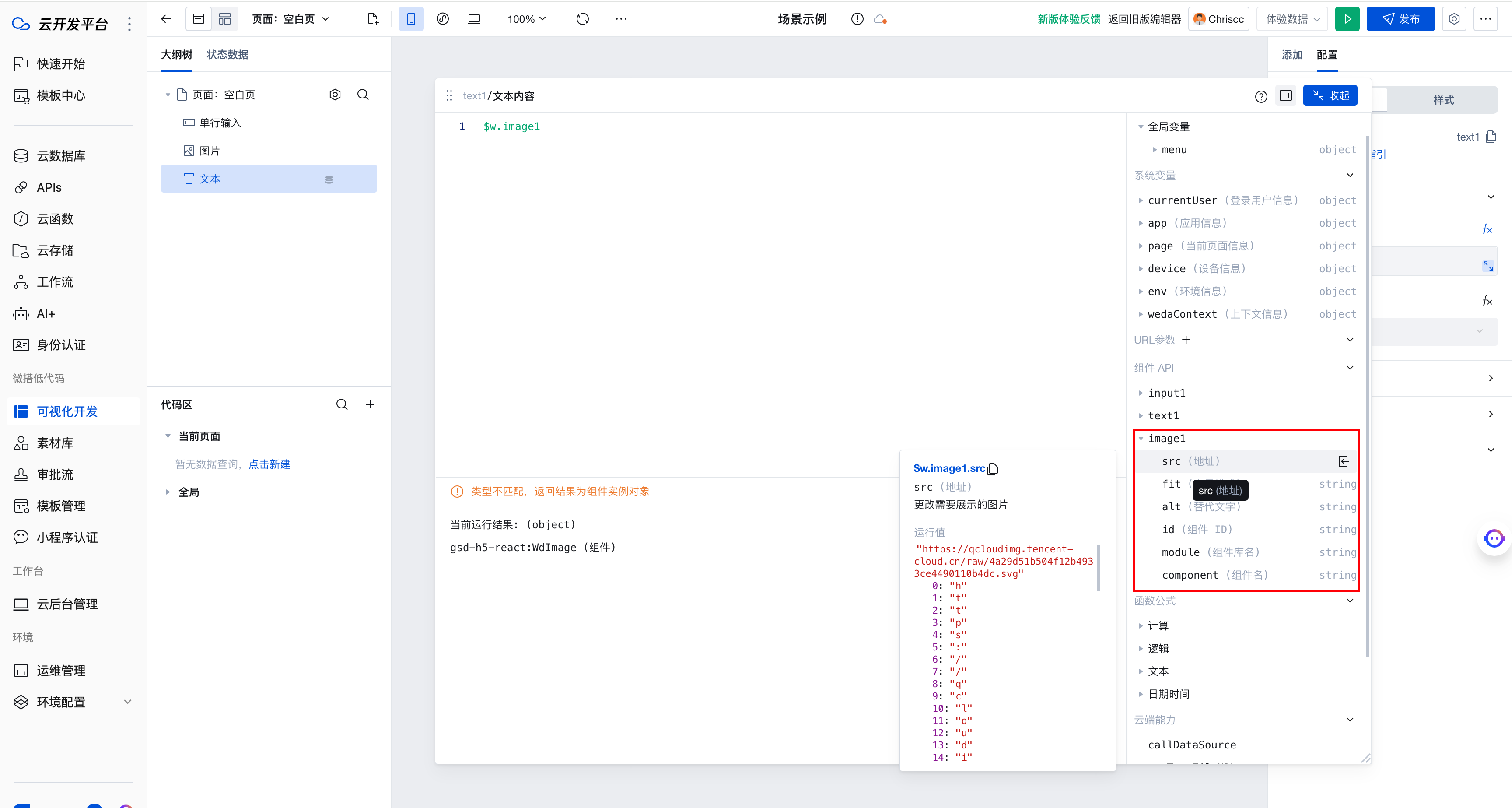
Task: Click the 点击新建 link
Action: click(x=269, y=464)
